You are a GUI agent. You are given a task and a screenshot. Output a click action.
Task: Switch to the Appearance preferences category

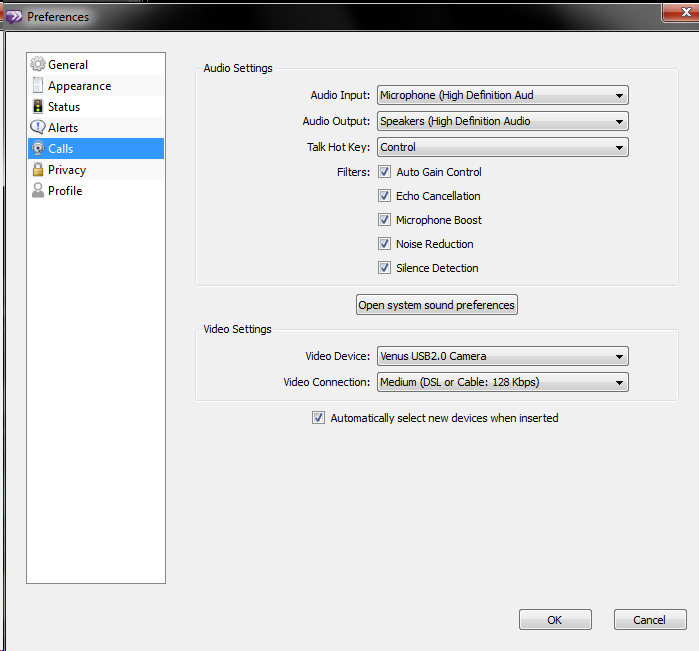(79, 86)
